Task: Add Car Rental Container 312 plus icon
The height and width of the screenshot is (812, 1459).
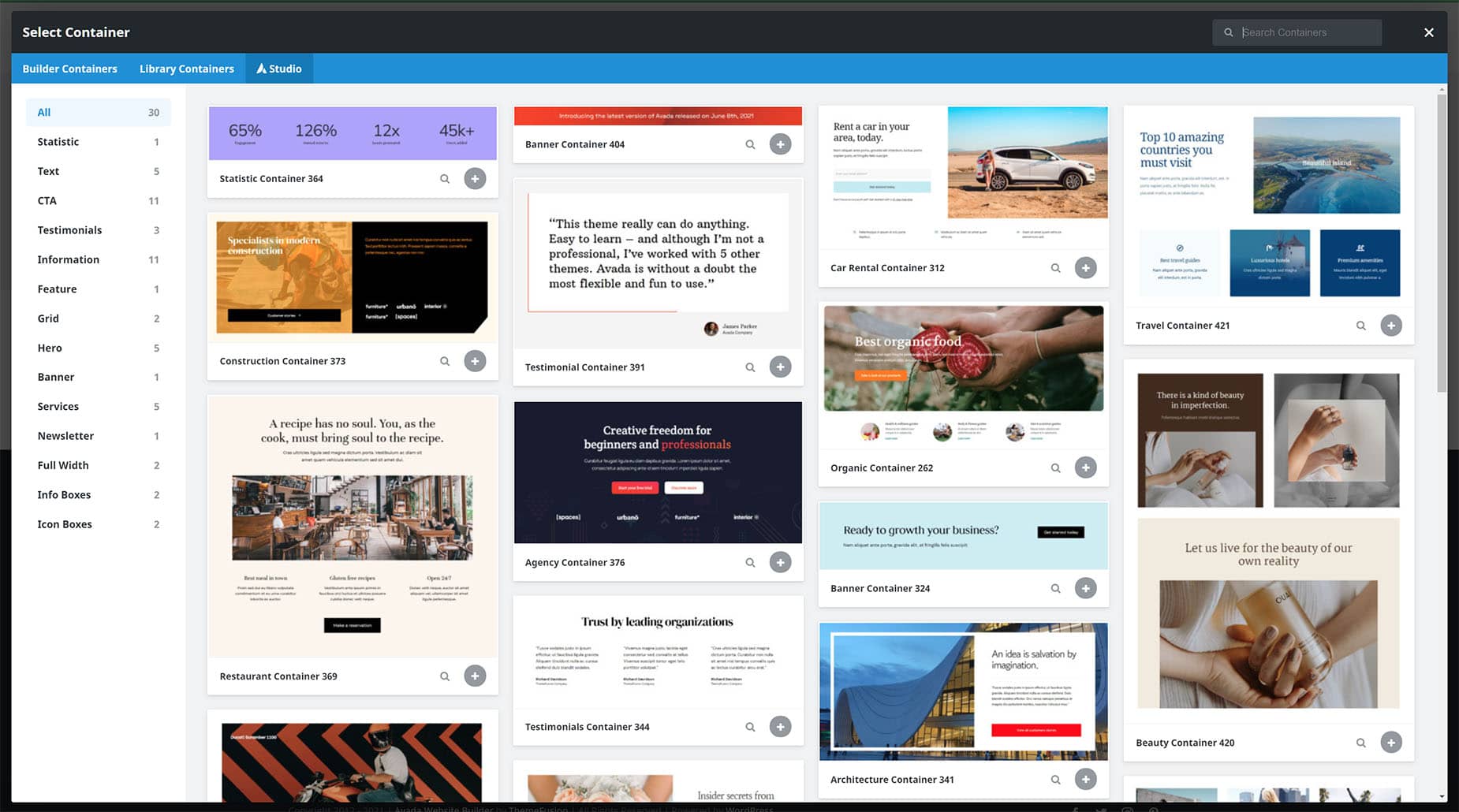Action: click(x=1086, y=268)
